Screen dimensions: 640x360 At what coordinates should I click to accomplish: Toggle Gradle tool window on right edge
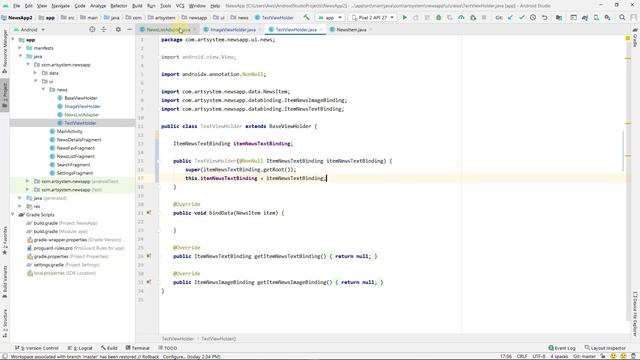[x=635, y=37]
